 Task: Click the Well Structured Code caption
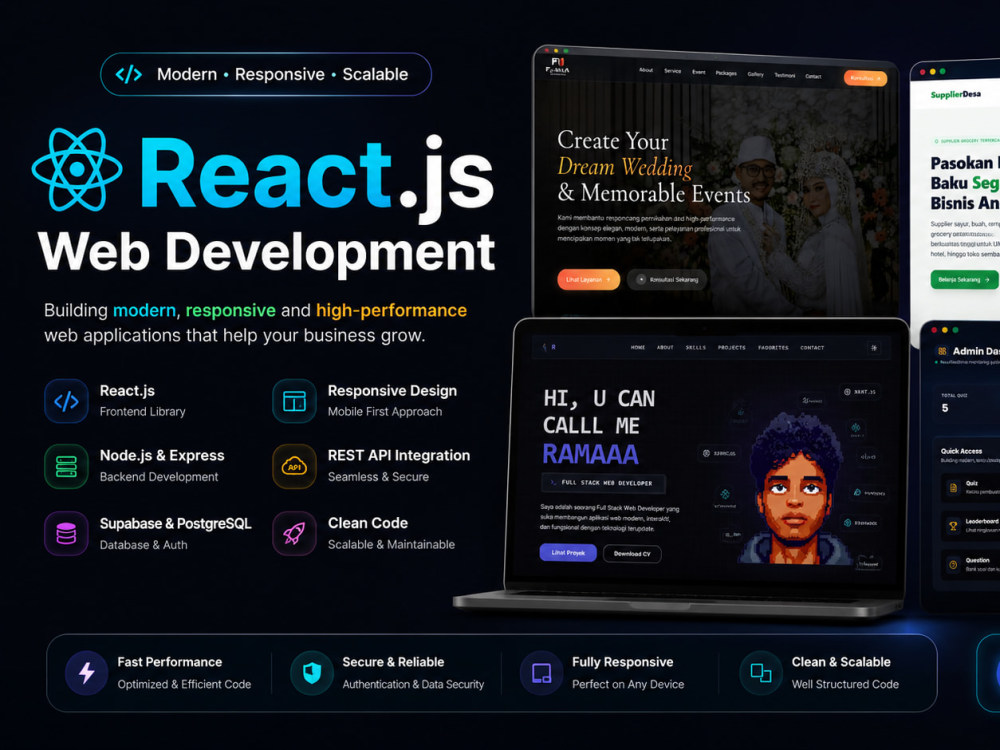(x=845, y=684)
